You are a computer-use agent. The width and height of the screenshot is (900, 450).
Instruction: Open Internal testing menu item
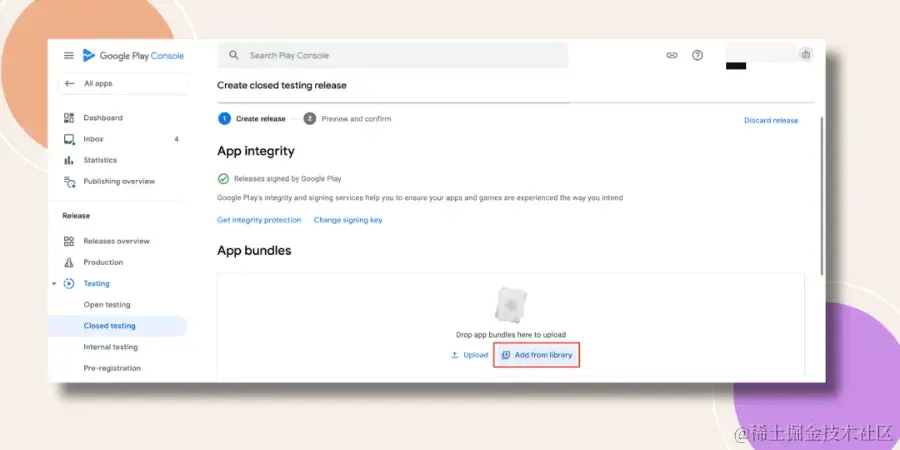(111, 347)
